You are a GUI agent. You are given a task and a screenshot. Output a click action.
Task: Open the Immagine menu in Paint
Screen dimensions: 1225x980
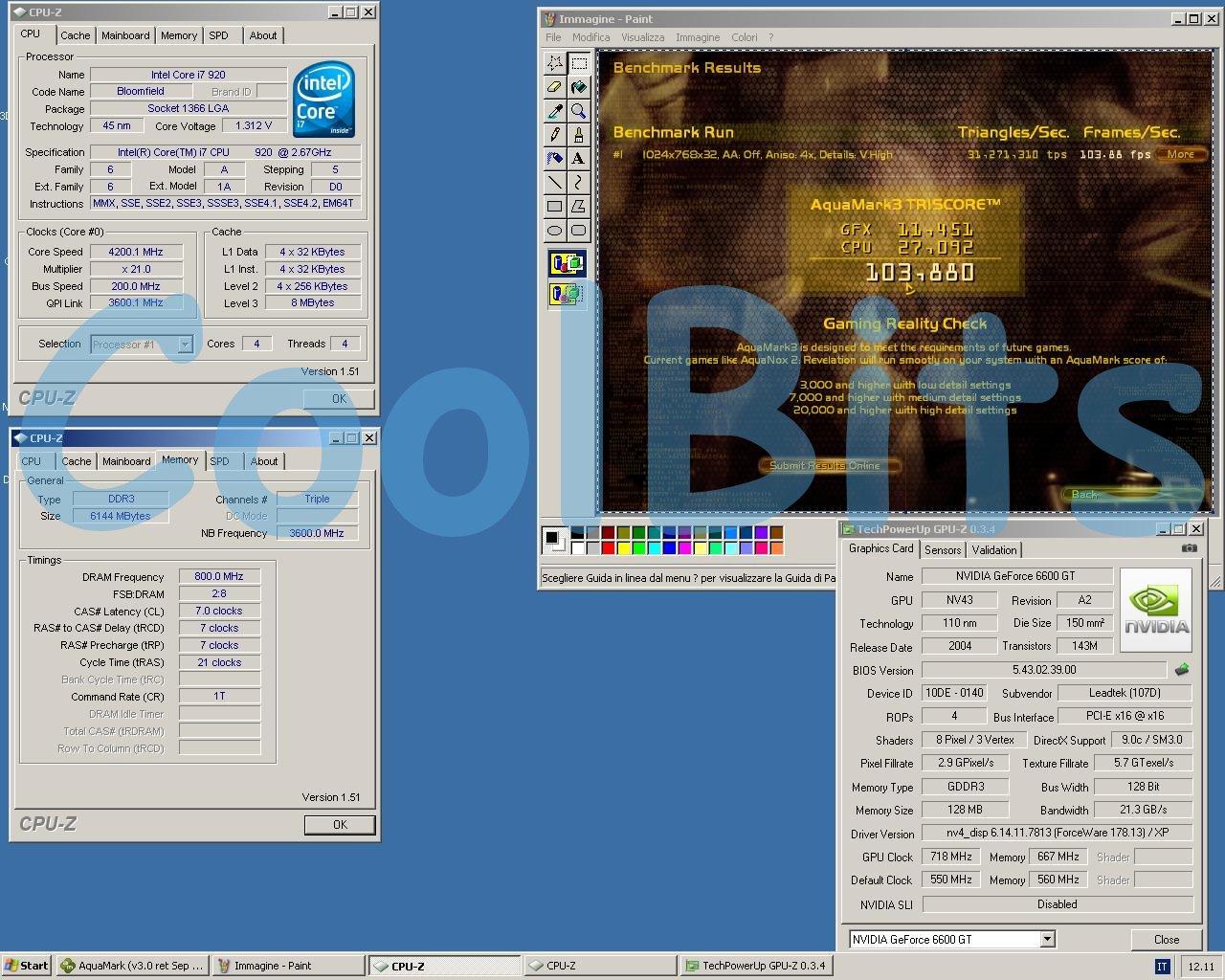[x=698, y=37]
